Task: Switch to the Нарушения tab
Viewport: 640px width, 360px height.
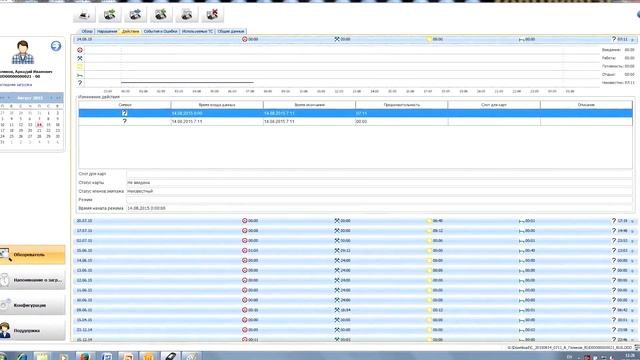Action: click(x=107, y=31)
